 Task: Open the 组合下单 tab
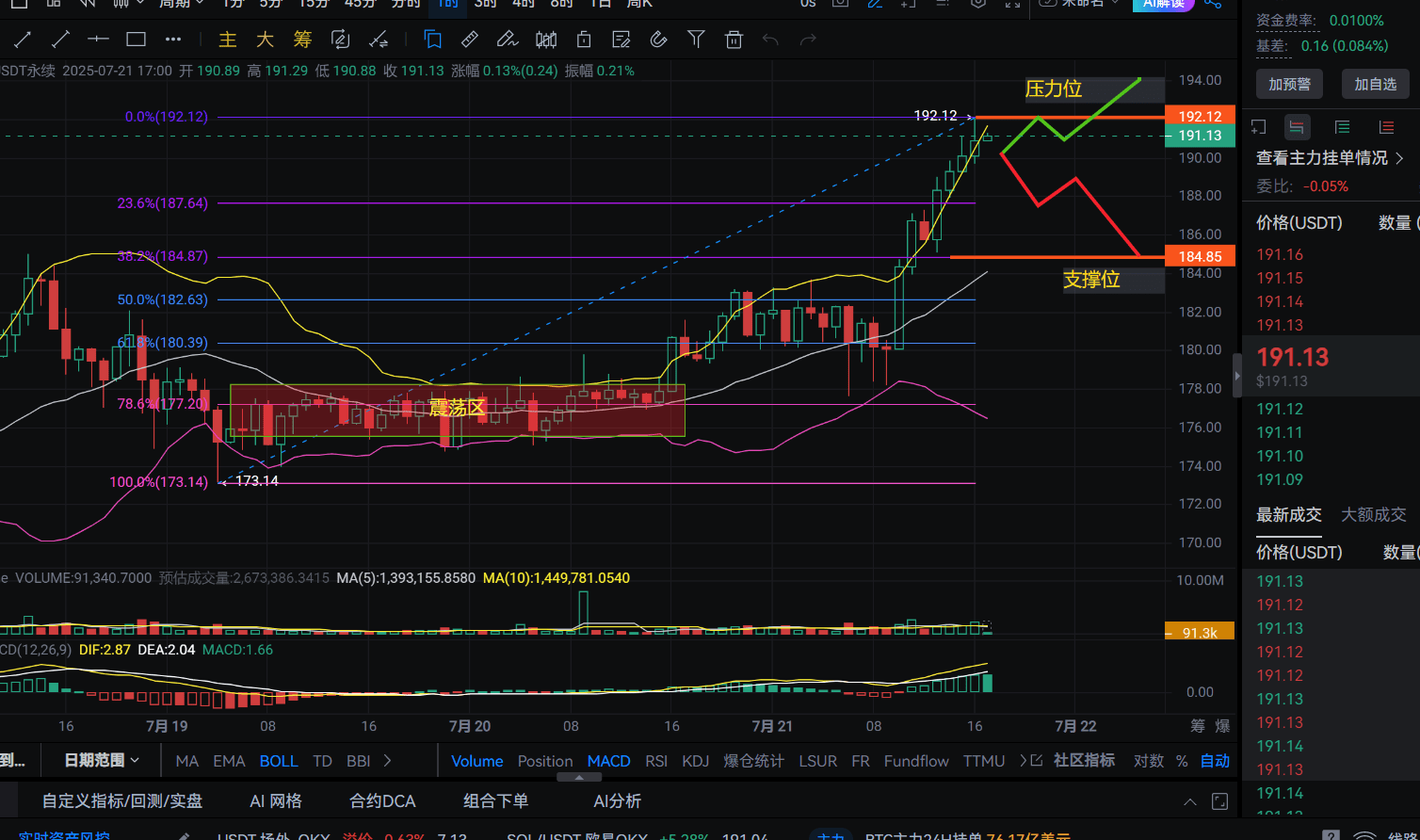pos(496,801)
